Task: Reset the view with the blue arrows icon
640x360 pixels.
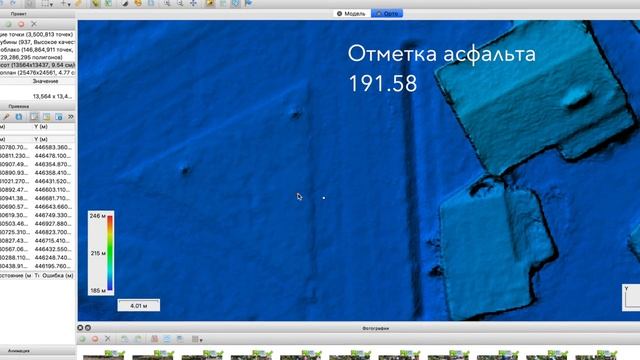Action: click(x=193, y=3)
